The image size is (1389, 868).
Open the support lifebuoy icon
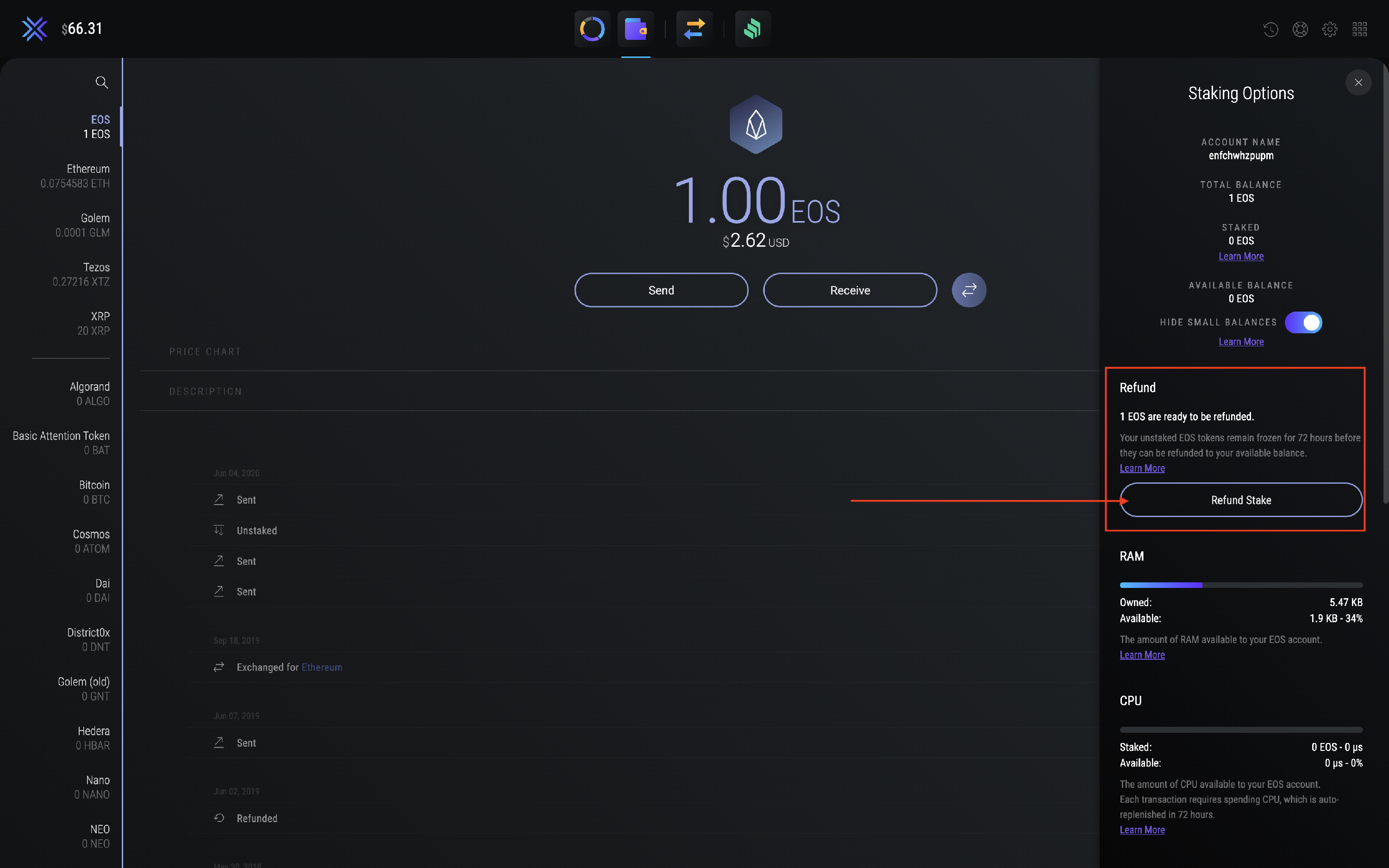click(x=1300, y=29)
